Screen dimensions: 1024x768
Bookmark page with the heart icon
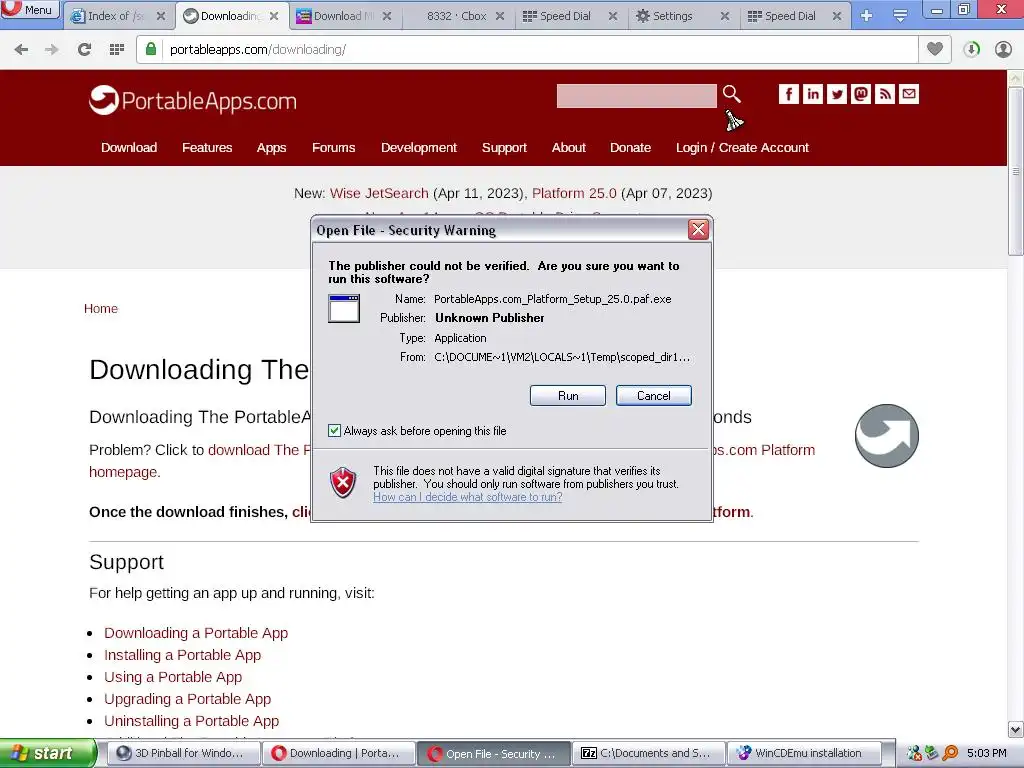[x=935, y=49]
